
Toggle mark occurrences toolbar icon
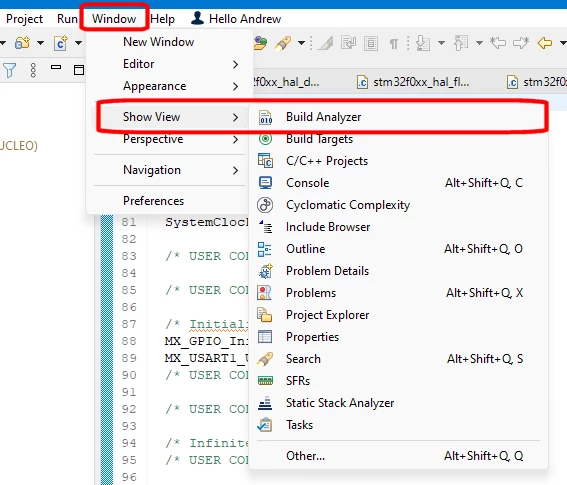pos(325,44)
